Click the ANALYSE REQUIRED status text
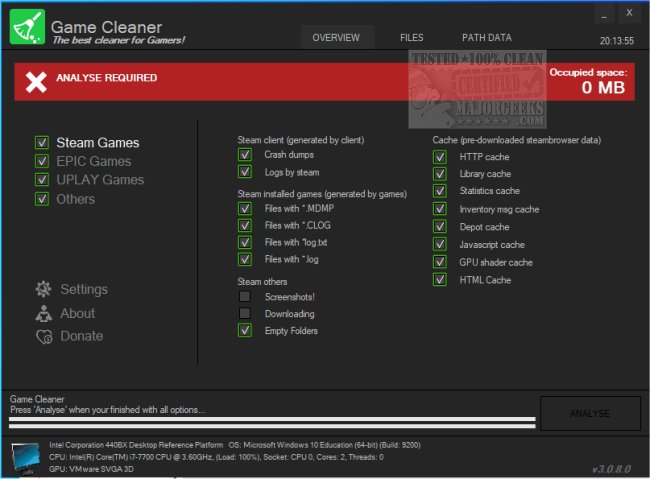This screenshot has width=650, height=479. click(x=107, y=78)
